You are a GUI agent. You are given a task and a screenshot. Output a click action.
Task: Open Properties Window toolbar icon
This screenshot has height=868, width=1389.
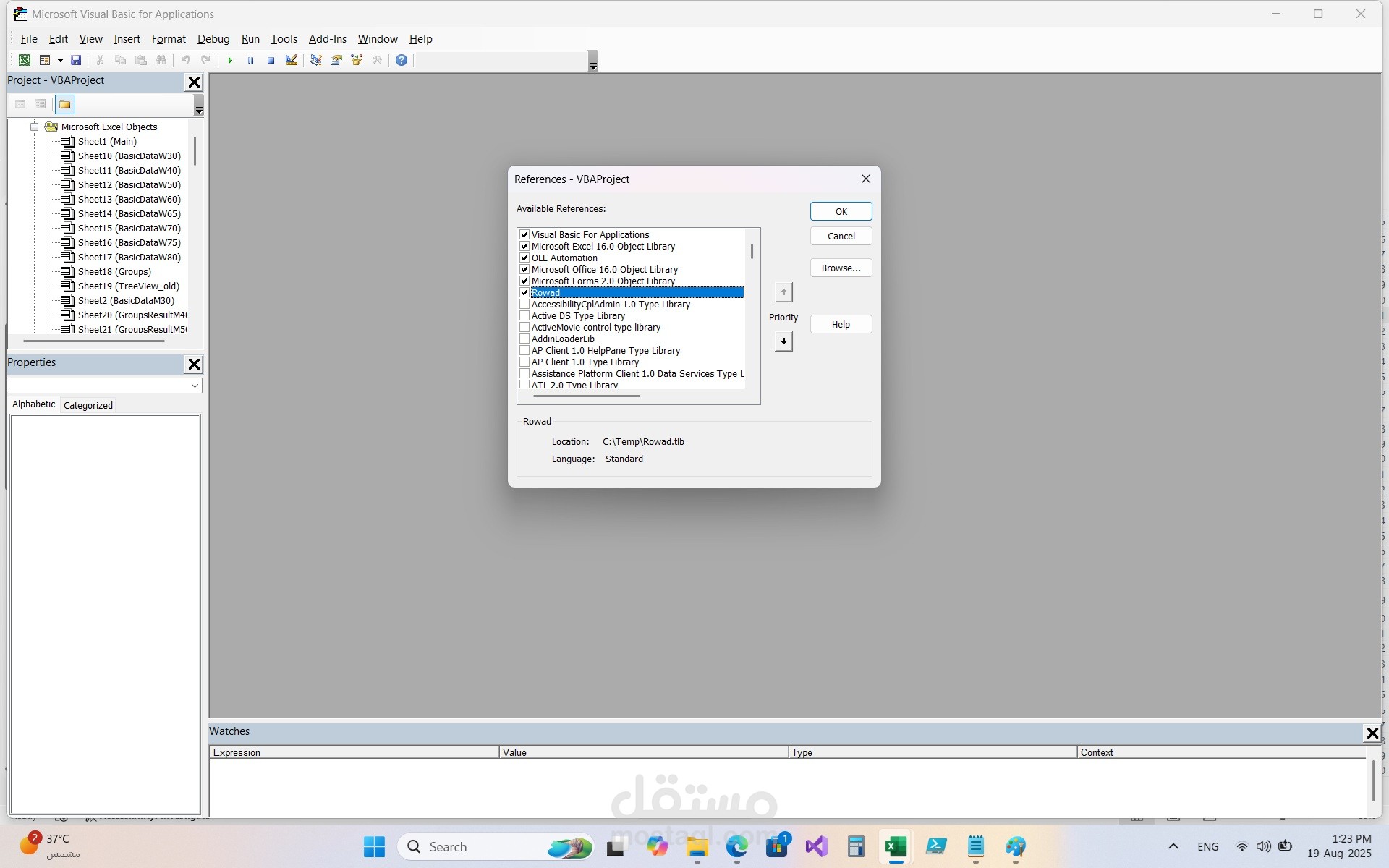[x=336, y=60]
